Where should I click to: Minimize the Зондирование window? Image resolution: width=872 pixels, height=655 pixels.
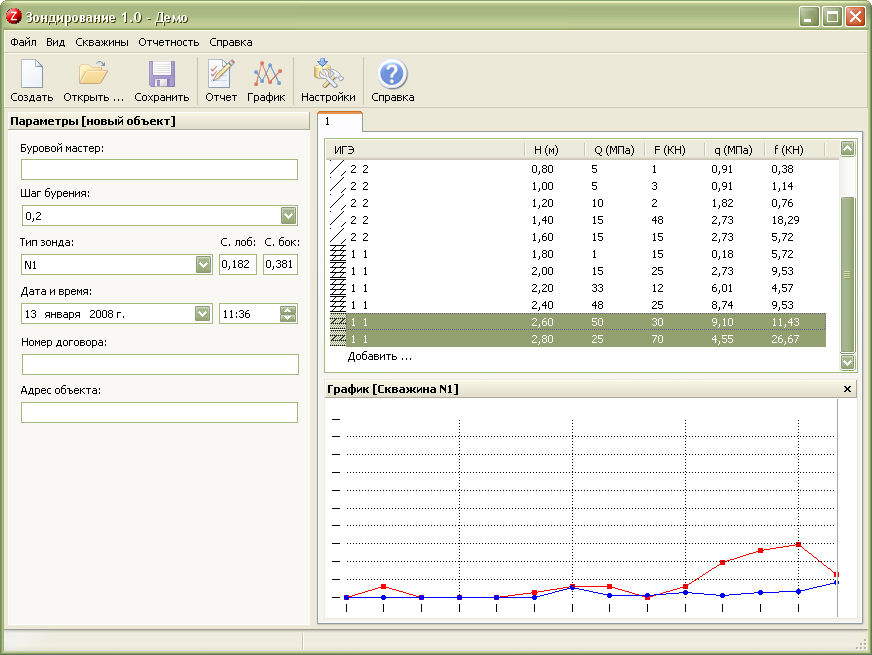pyautogui.click(x=809, y=17)
